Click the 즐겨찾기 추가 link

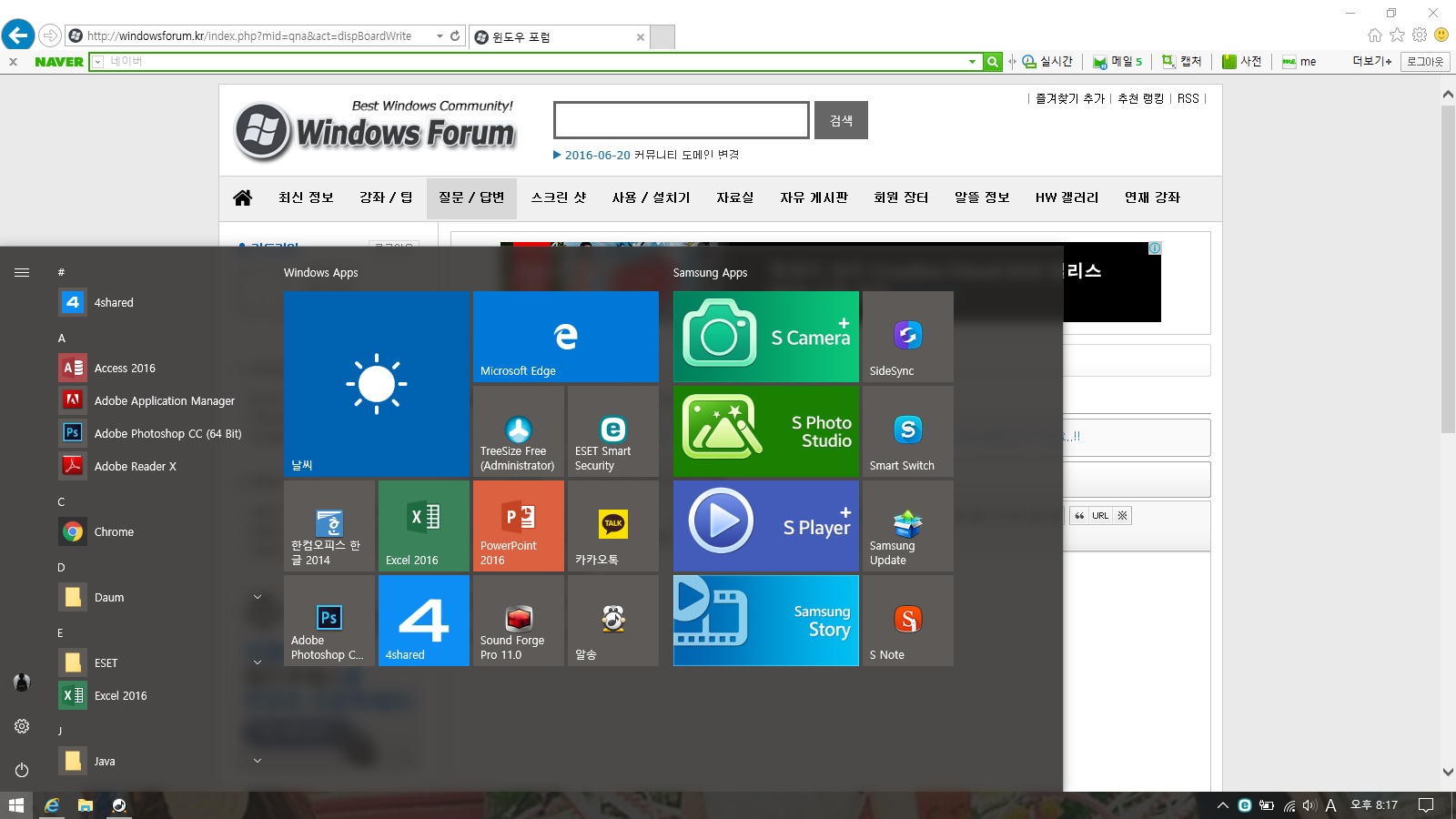[x=1070, y=98]
